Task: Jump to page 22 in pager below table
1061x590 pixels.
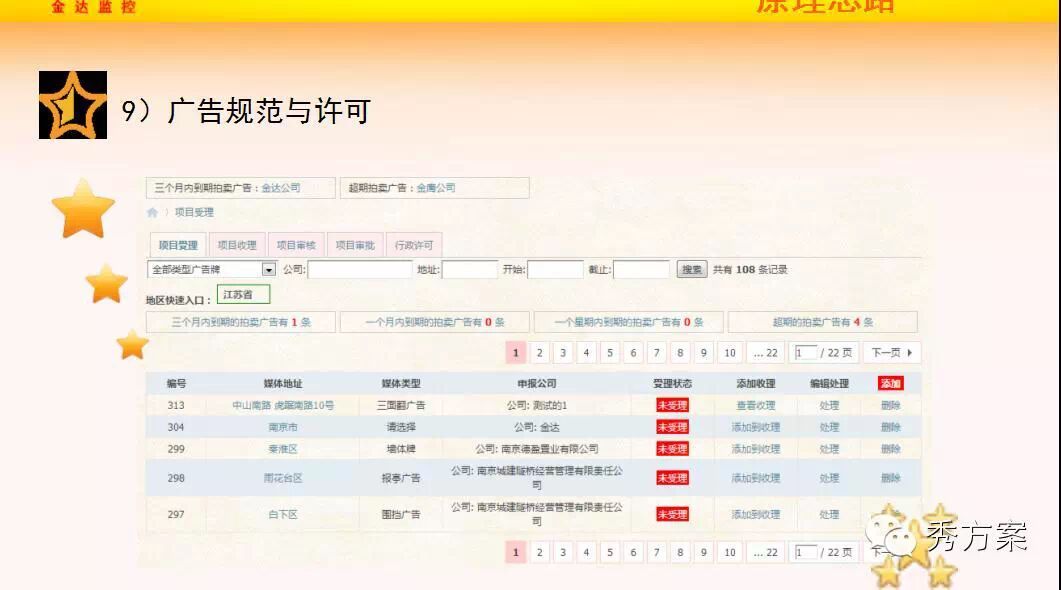Action: [766, 552]
